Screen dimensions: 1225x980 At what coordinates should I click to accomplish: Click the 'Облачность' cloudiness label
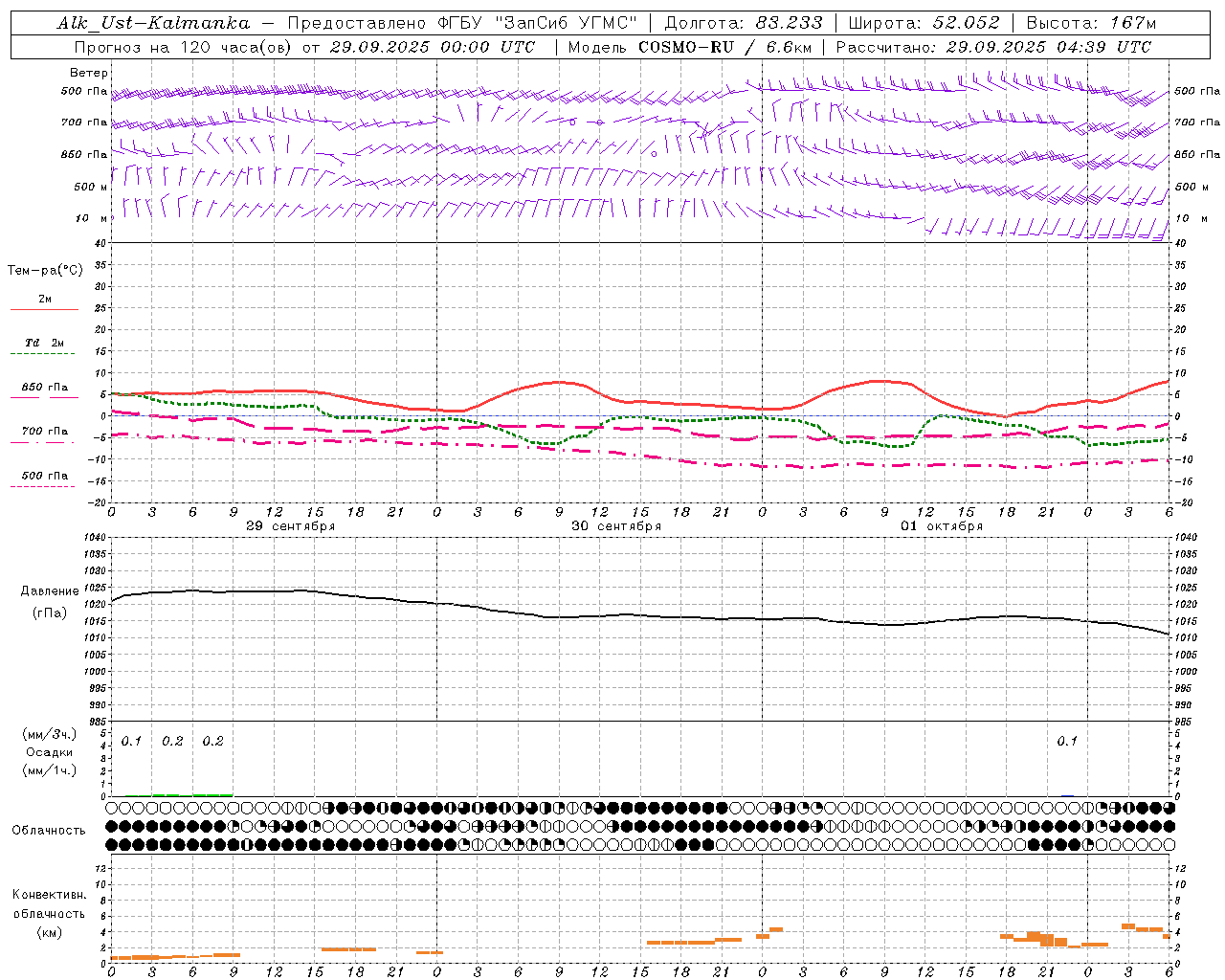coord(49,831)
